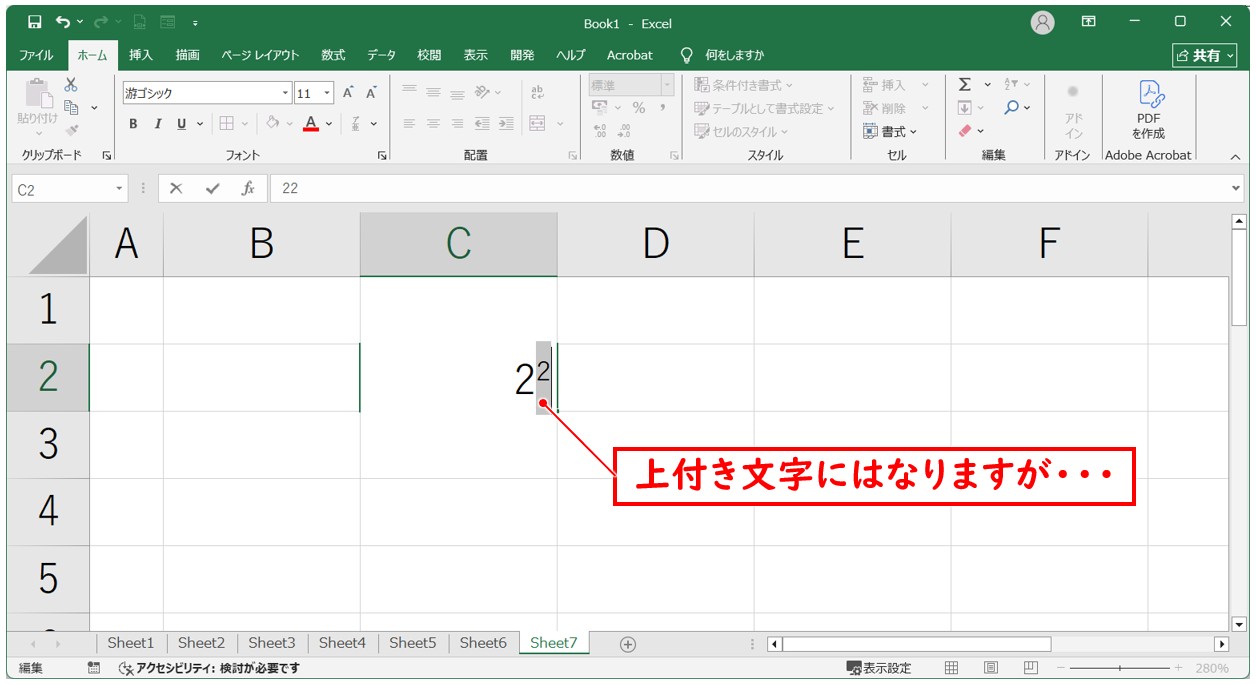
Task: Expand the font size dropdown
Action: pyautogui.click(x=328, y=93)
